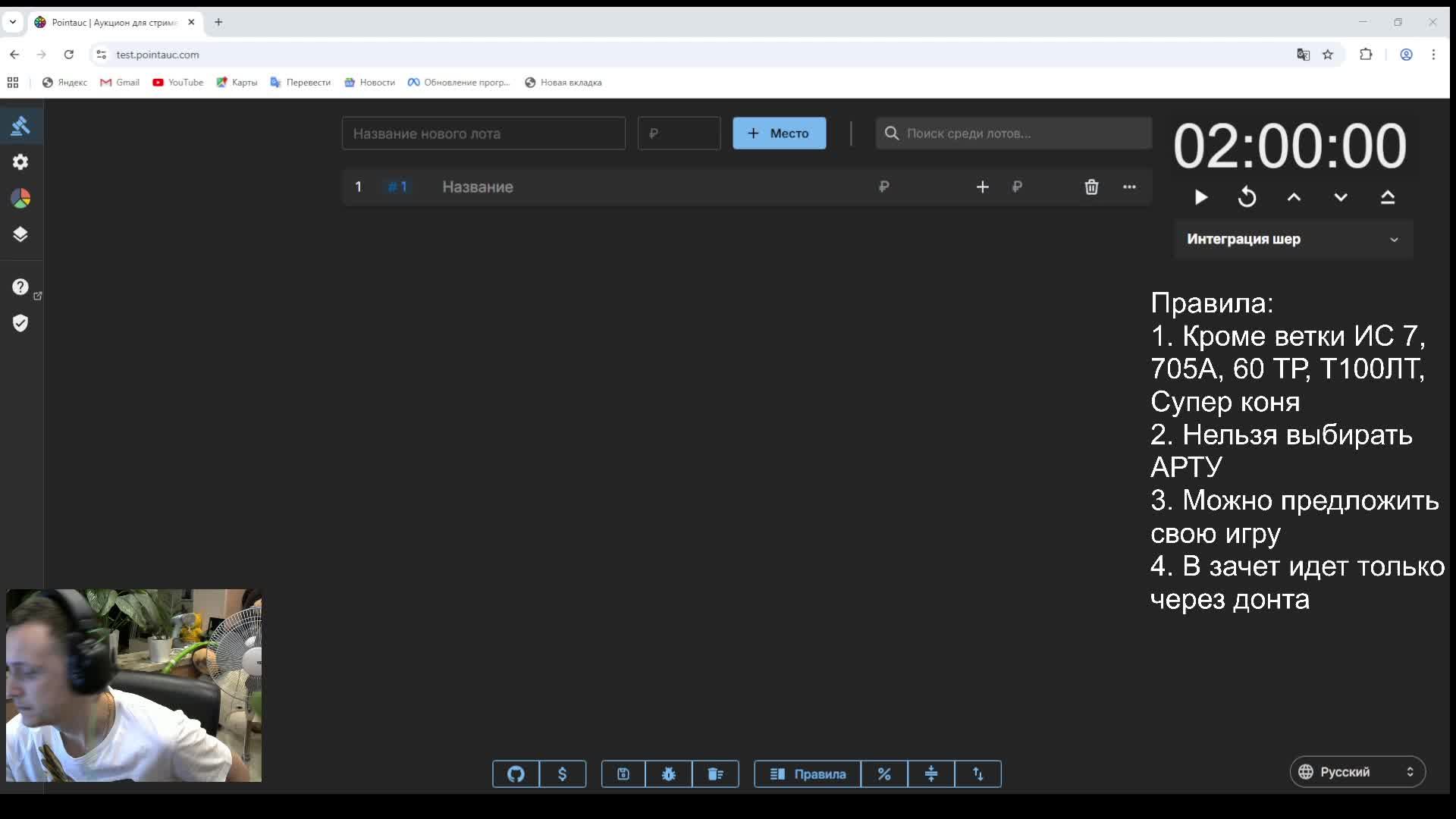1456x819 pixels.
Task: Reset the timer with the reload icon
Action: click(x=1247, y=198)
